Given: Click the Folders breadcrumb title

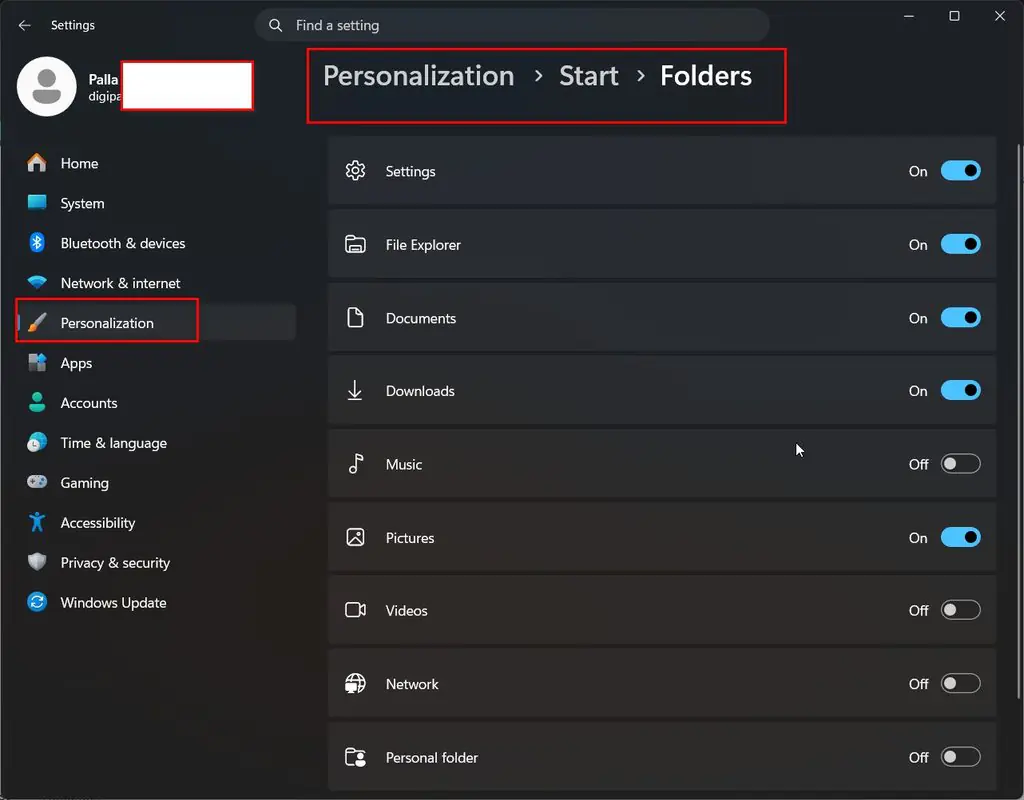Looking at the screenshot, I should 706,76.
